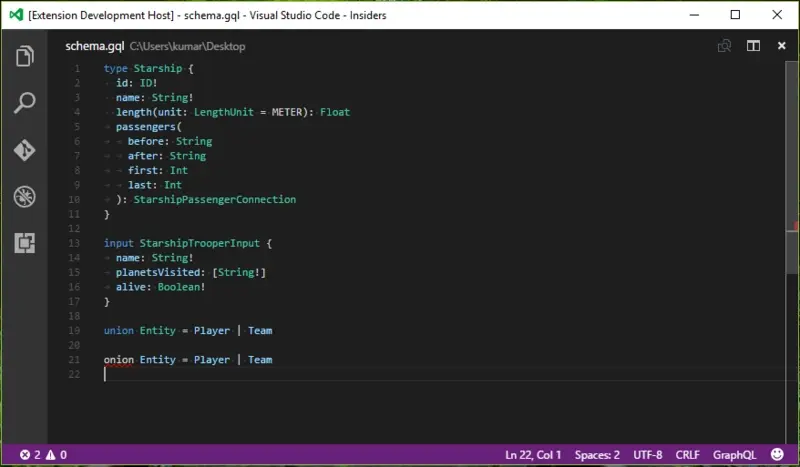
Task: Click 'passengers(' on line 5
Action: [x=148, y=127]
